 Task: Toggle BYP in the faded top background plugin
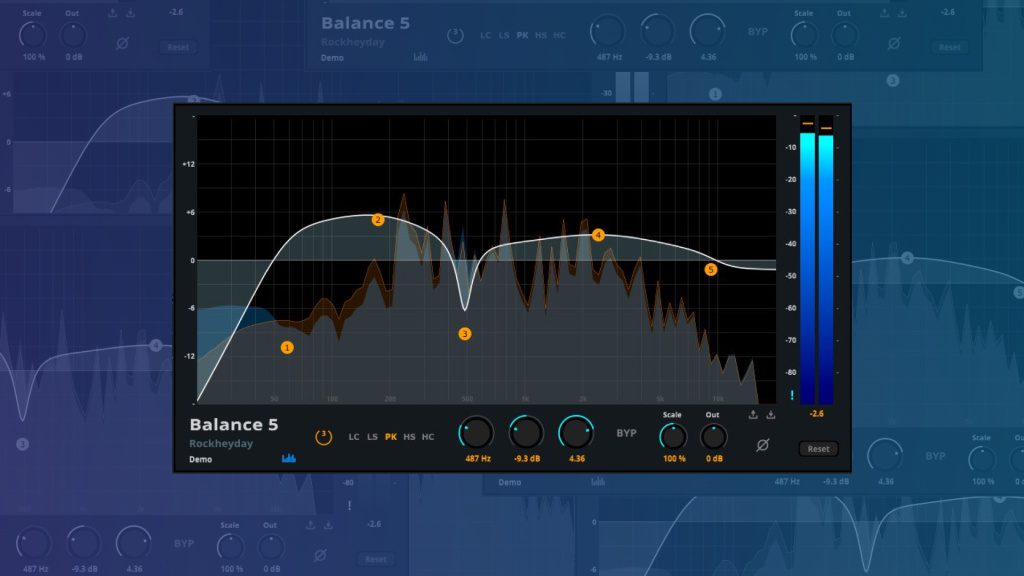coord(758,31)
